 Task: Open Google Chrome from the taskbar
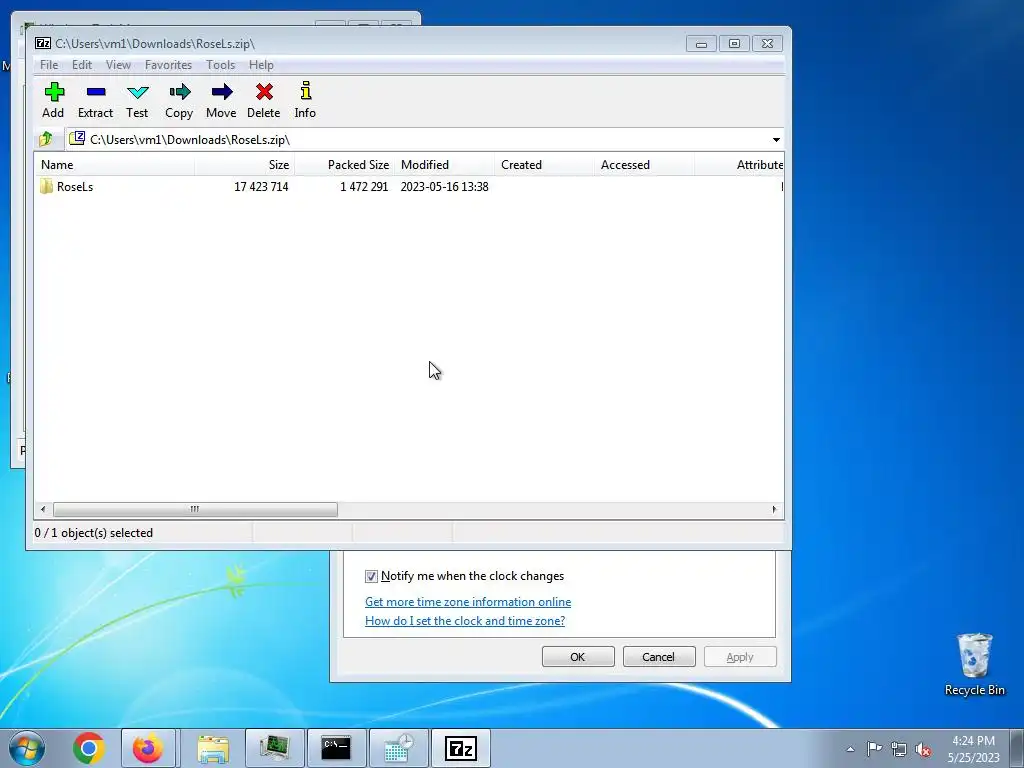tap(89, 748)
